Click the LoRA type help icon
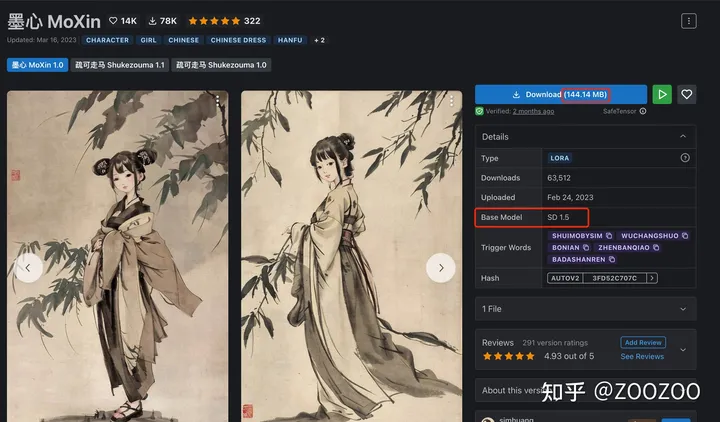Viewport: 720px width, 422px height. coord(685,158)
